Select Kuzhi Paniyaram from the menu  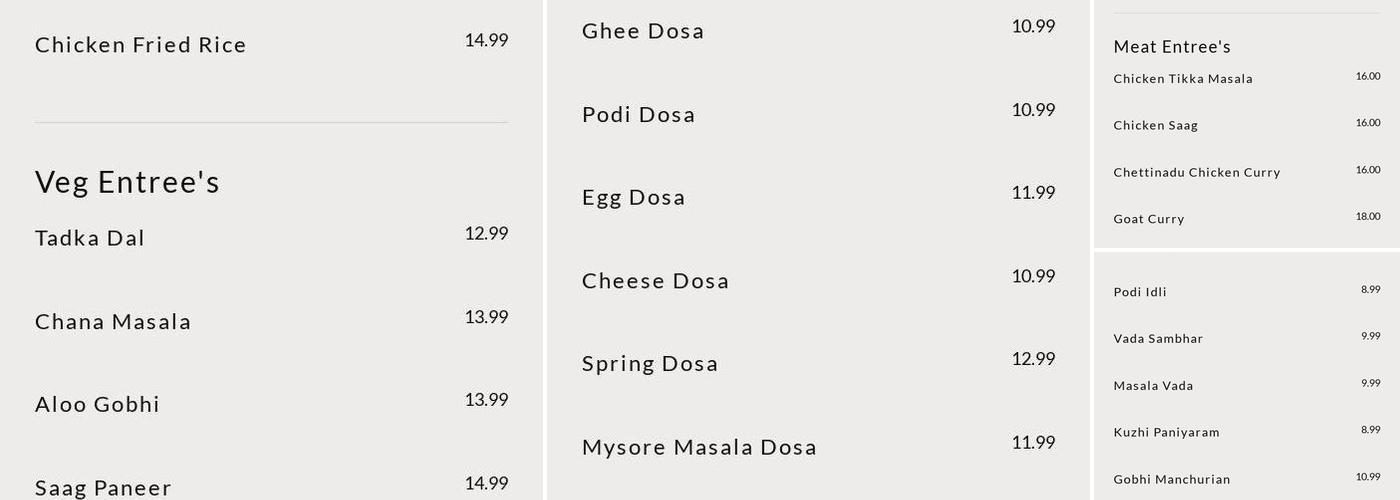[x=1166, y=433]
